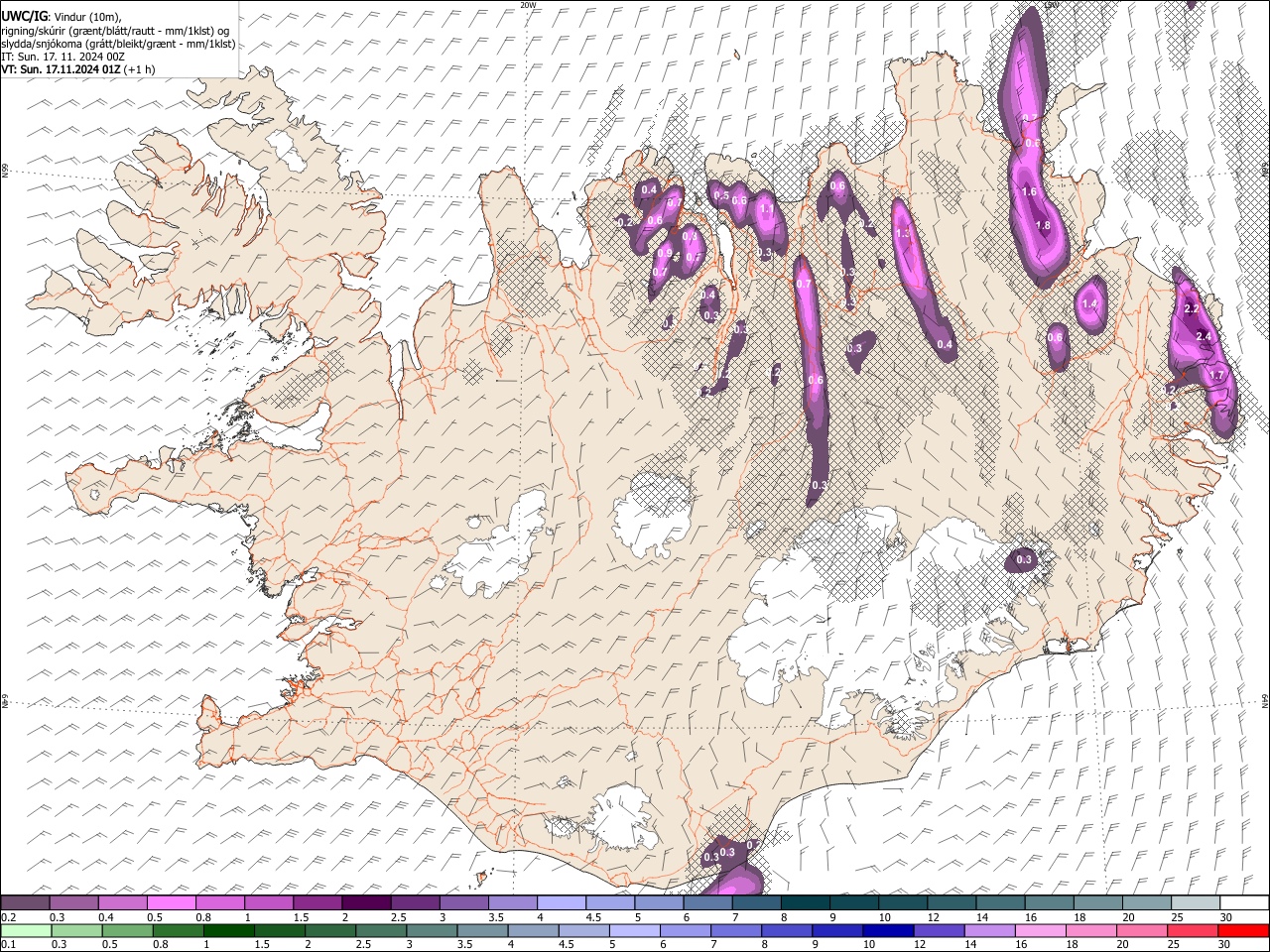
Task: Click the upper legend swatch between 0.2 and 0.3
Action: (25, 902)
